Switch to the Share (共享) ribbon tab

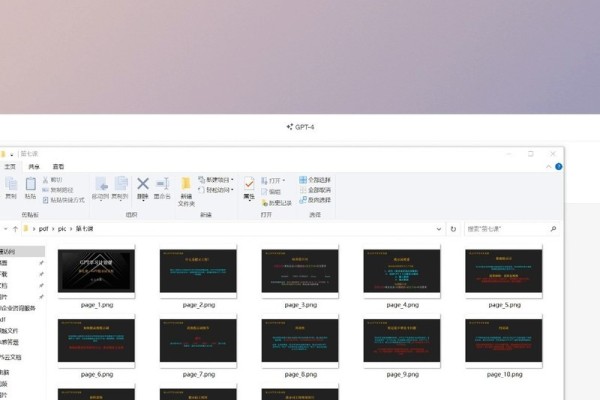34,167
